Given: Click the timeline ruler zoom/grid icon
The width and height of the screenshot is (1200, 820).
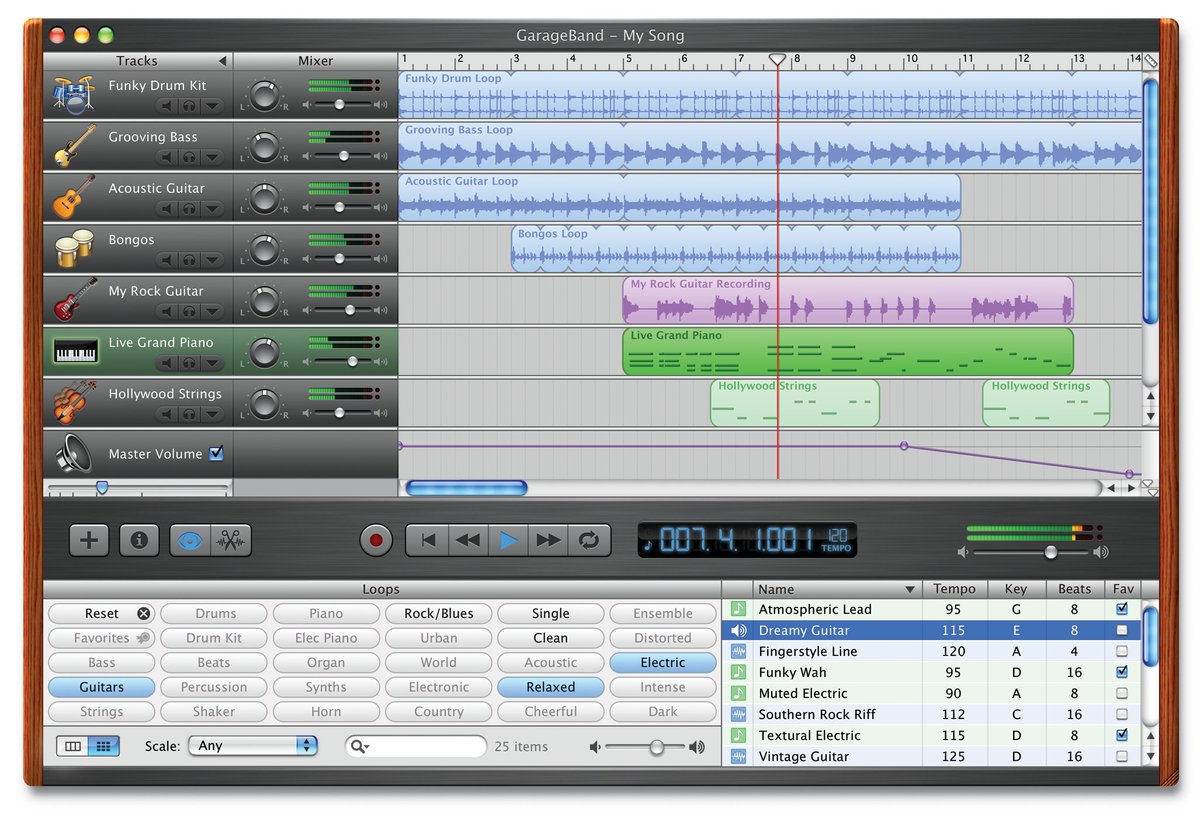Looking at the screenshot, I should pos(1150,60).
